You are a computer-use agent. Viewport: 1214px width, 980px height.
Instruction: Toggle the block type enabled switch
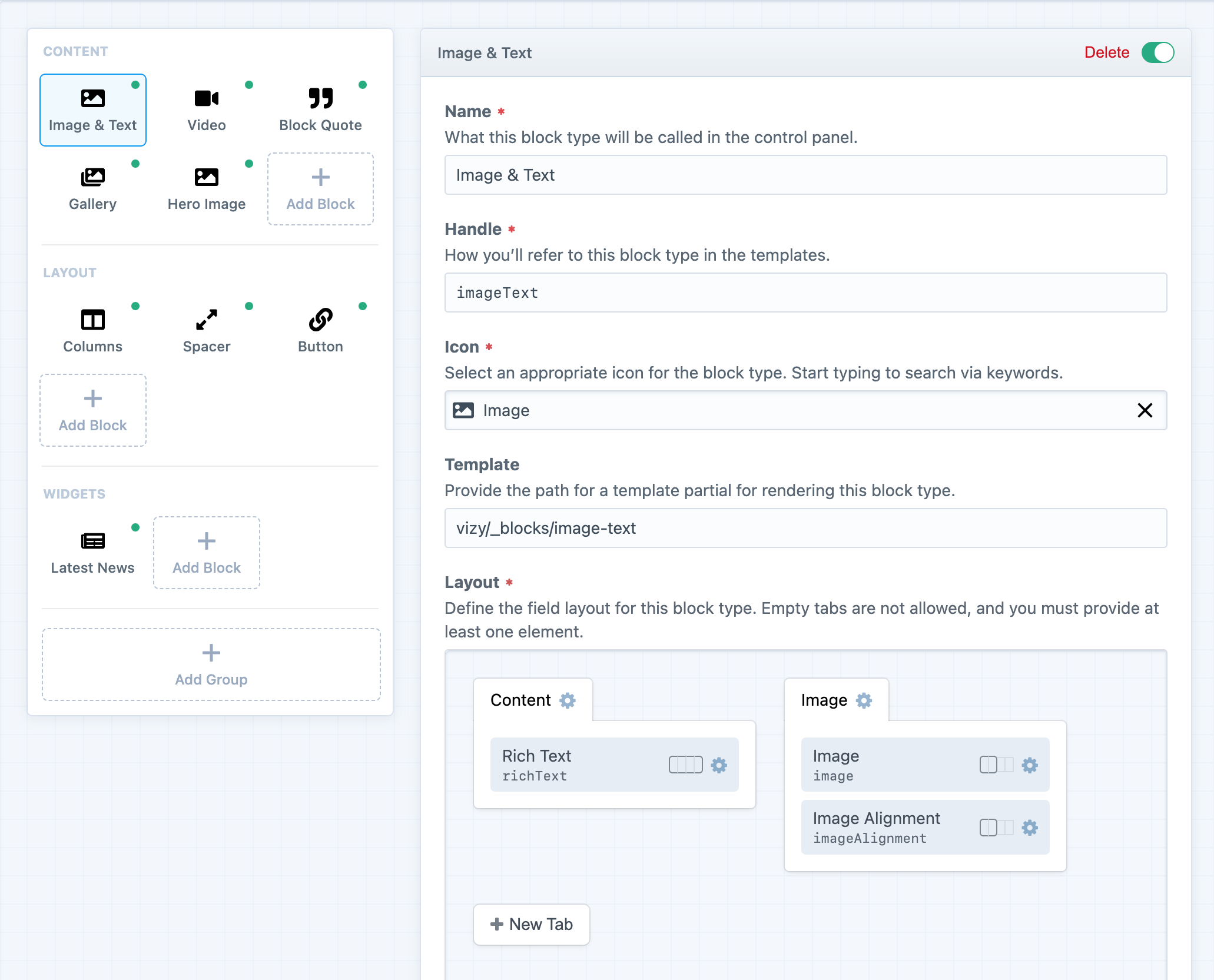point(1157,52)
